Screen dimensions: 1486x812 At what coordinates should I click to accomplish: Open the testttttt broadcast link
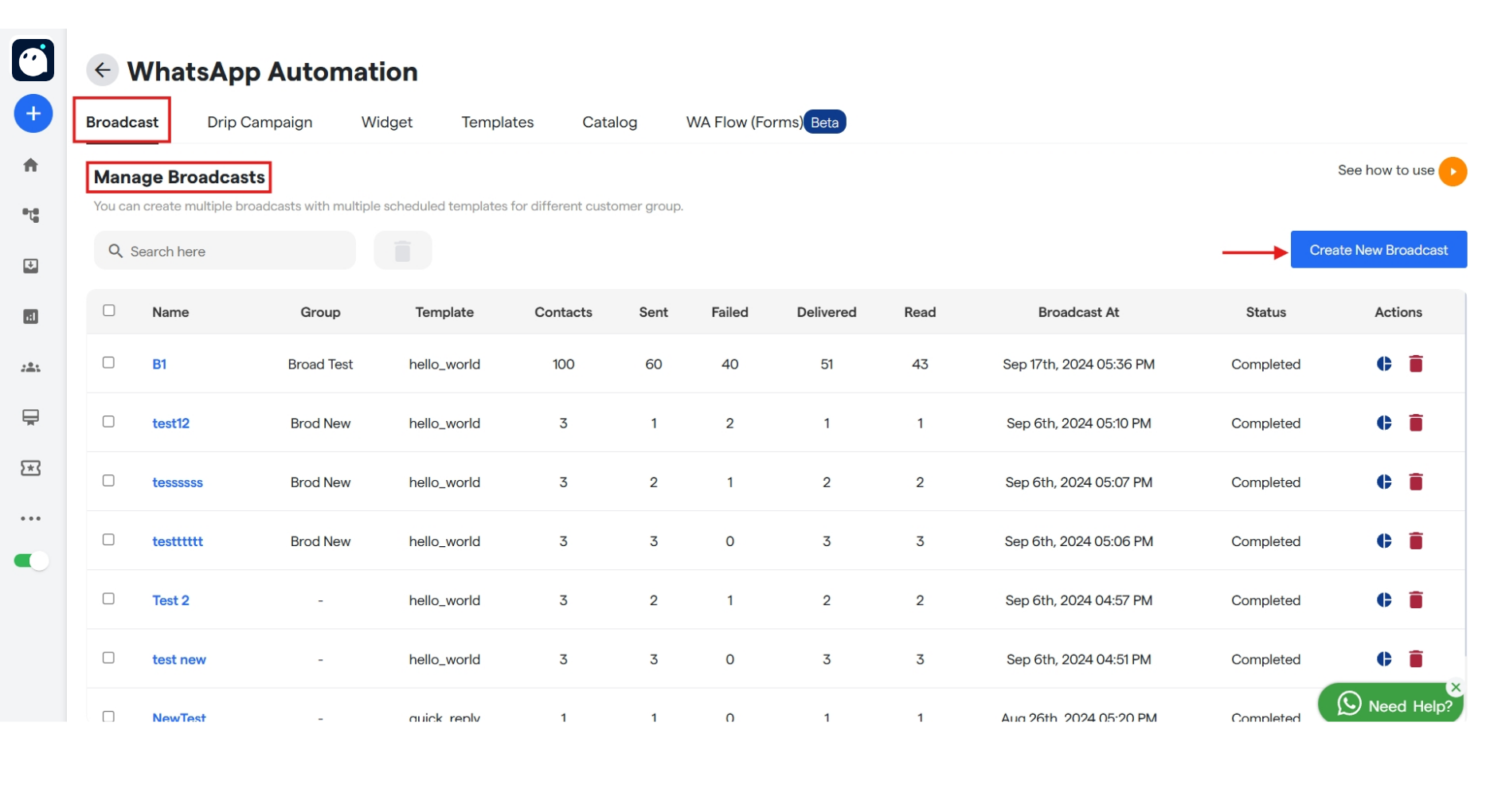tap(177, 541)
